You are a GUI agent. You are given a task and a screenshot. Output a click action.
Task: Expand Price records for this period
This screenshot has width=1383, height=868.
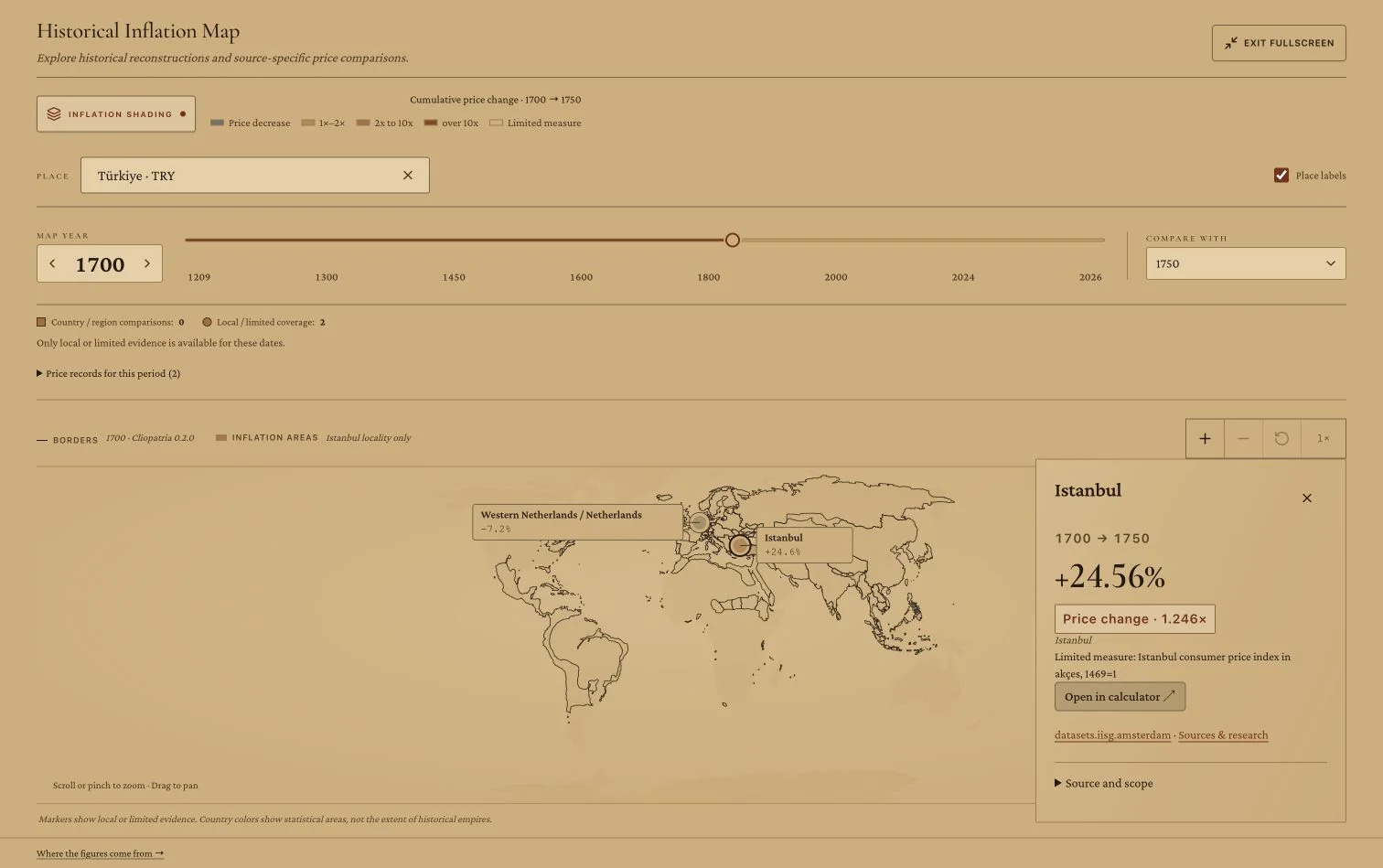pos(108,373)
